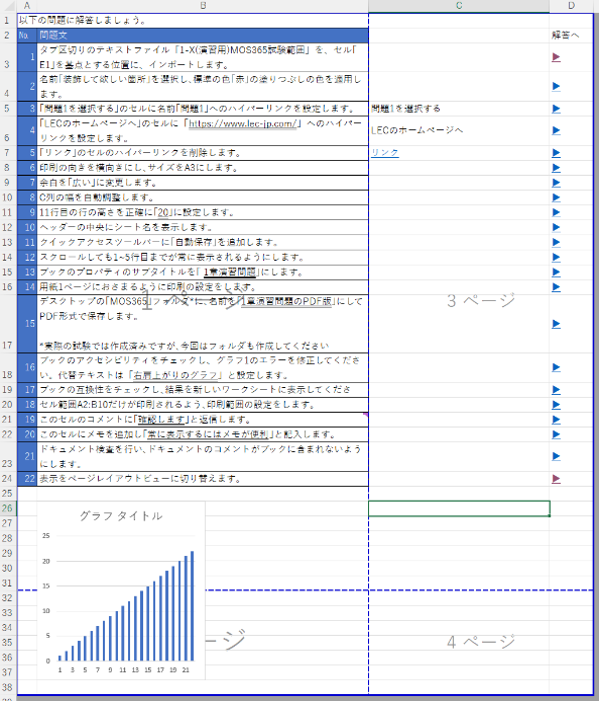Select the cell containing 問題1を選択する

(459, 109)
